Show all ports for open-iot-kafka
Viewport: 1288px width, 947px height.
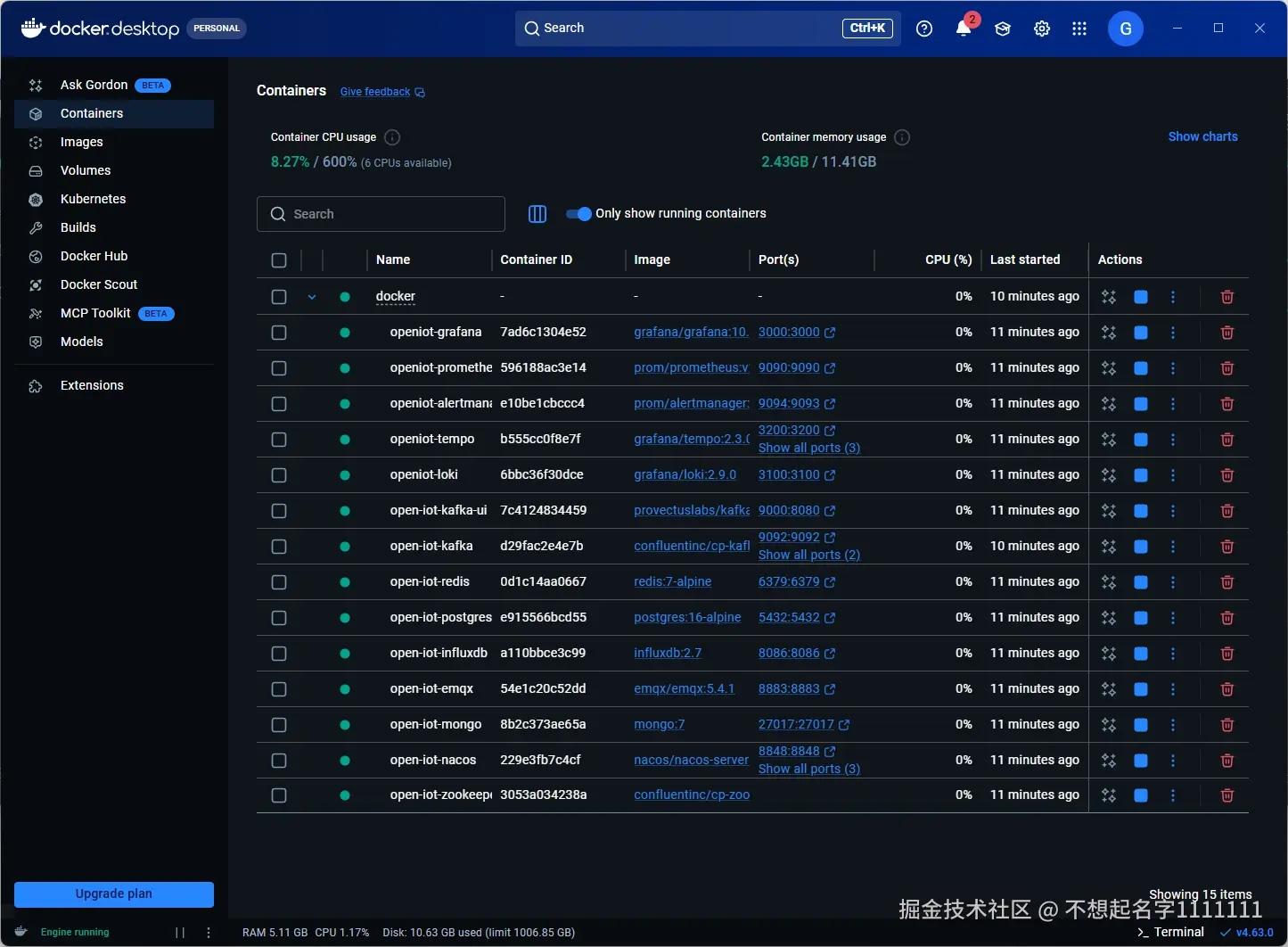coord(809,556)
